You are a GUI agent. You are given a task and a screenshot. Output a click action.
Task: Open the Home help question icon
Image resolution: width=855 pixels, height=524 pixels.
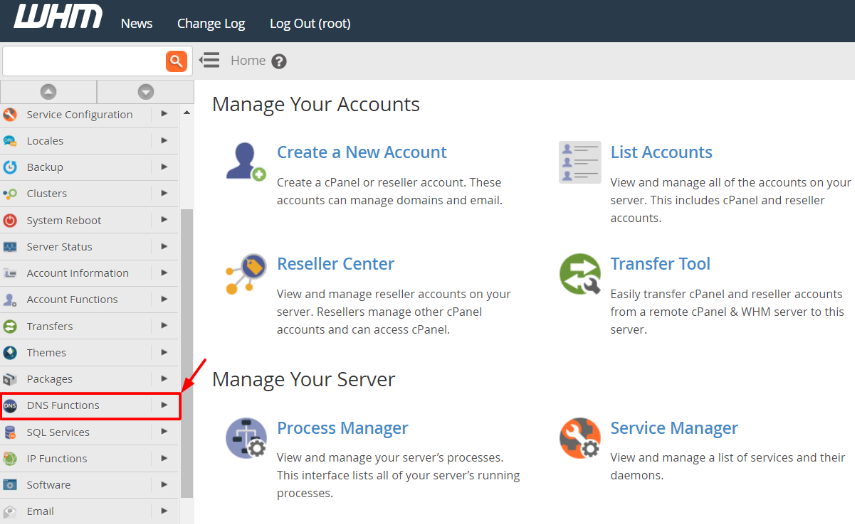tap(279, 61)
